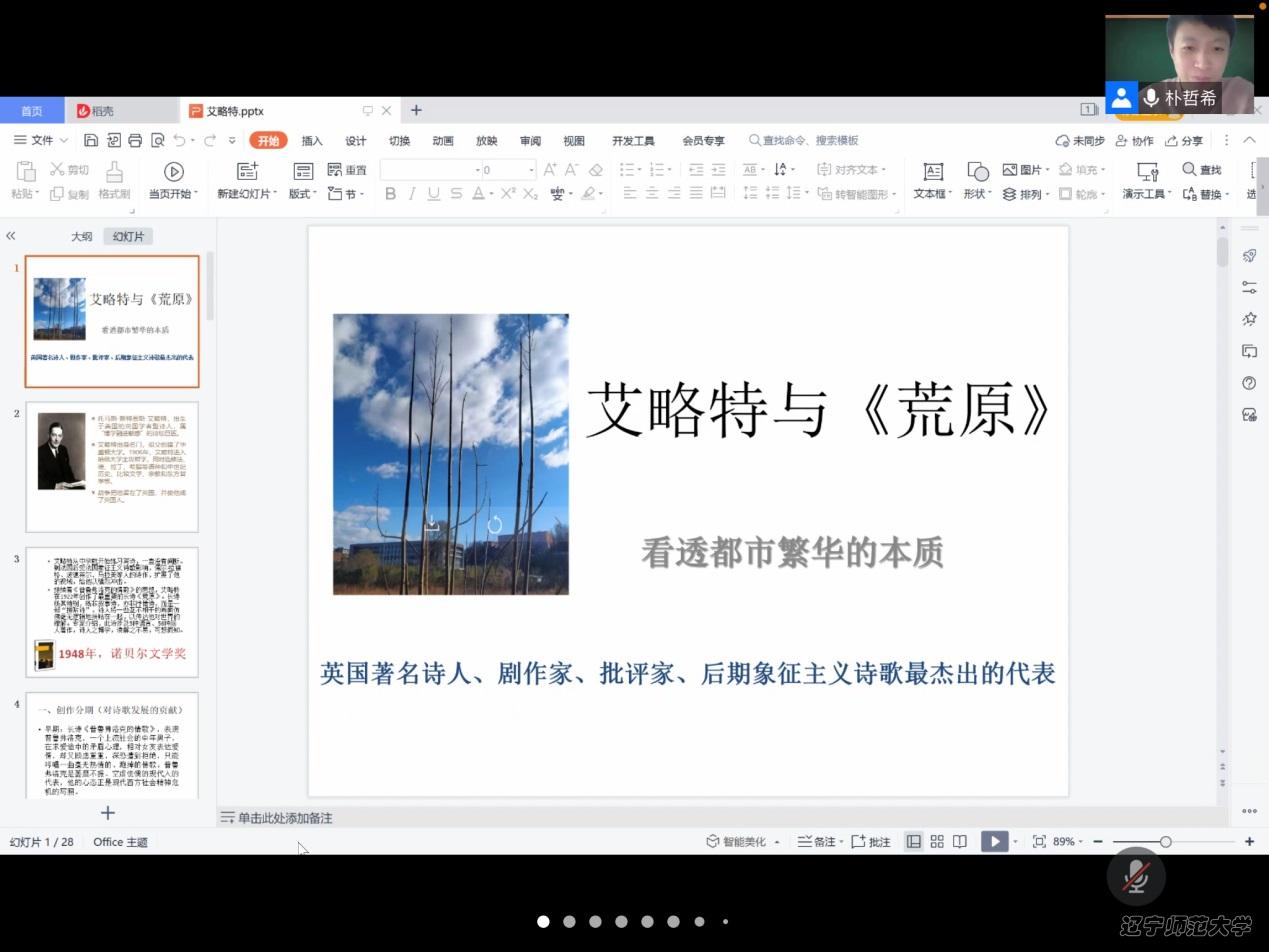Click the Find (查找) icon
The image size is (1269, 952).
[1200, 169]
